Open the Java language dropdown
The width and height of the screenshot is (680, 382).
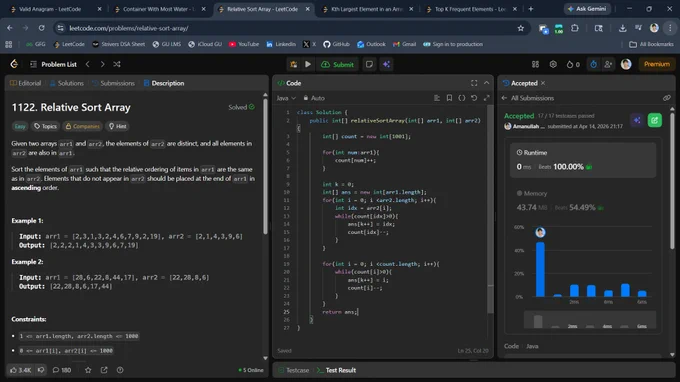(x=286, y=98)
